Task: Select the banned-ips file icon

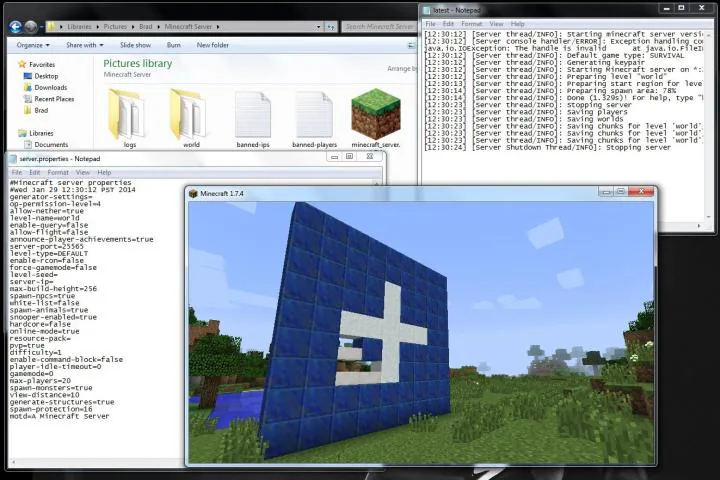Action: 253,114
